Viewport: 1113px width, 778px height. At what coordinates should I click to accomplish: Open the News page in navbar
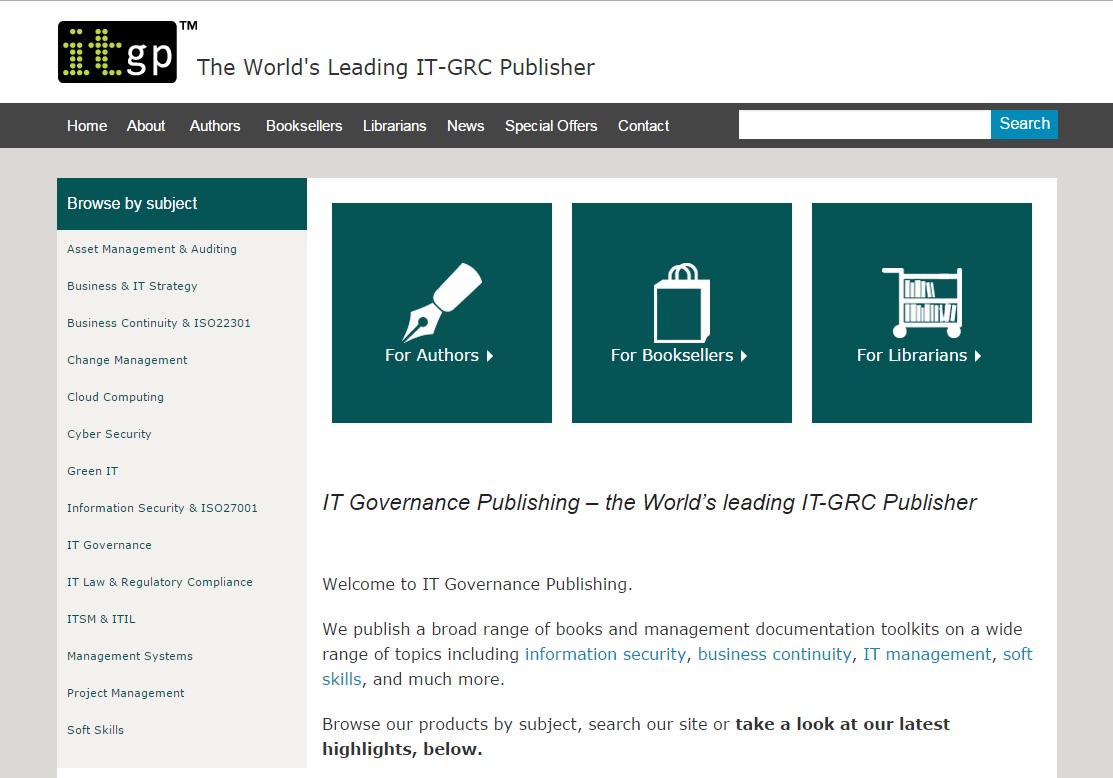click(x=465, y=126)
